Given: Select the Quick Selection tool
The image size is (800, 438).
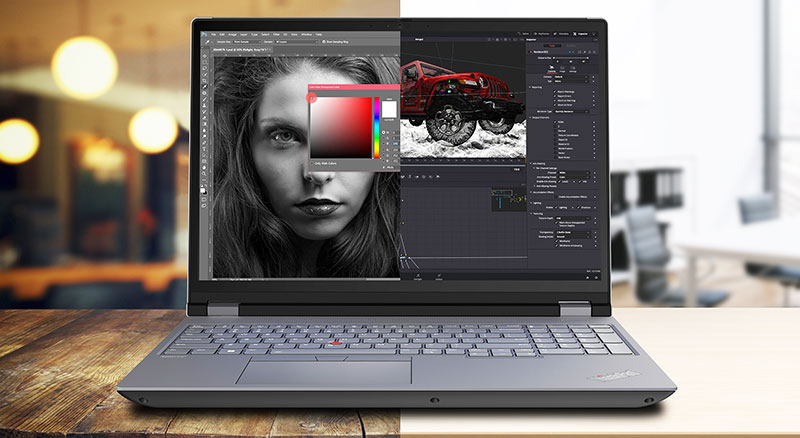Looking at the screenshot, I should [205, 74].
